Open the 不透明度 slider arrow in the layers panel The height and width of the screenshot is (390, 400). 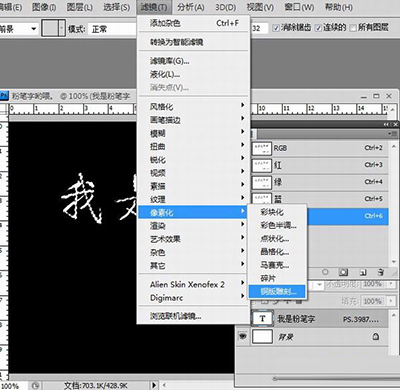point(391,284)
